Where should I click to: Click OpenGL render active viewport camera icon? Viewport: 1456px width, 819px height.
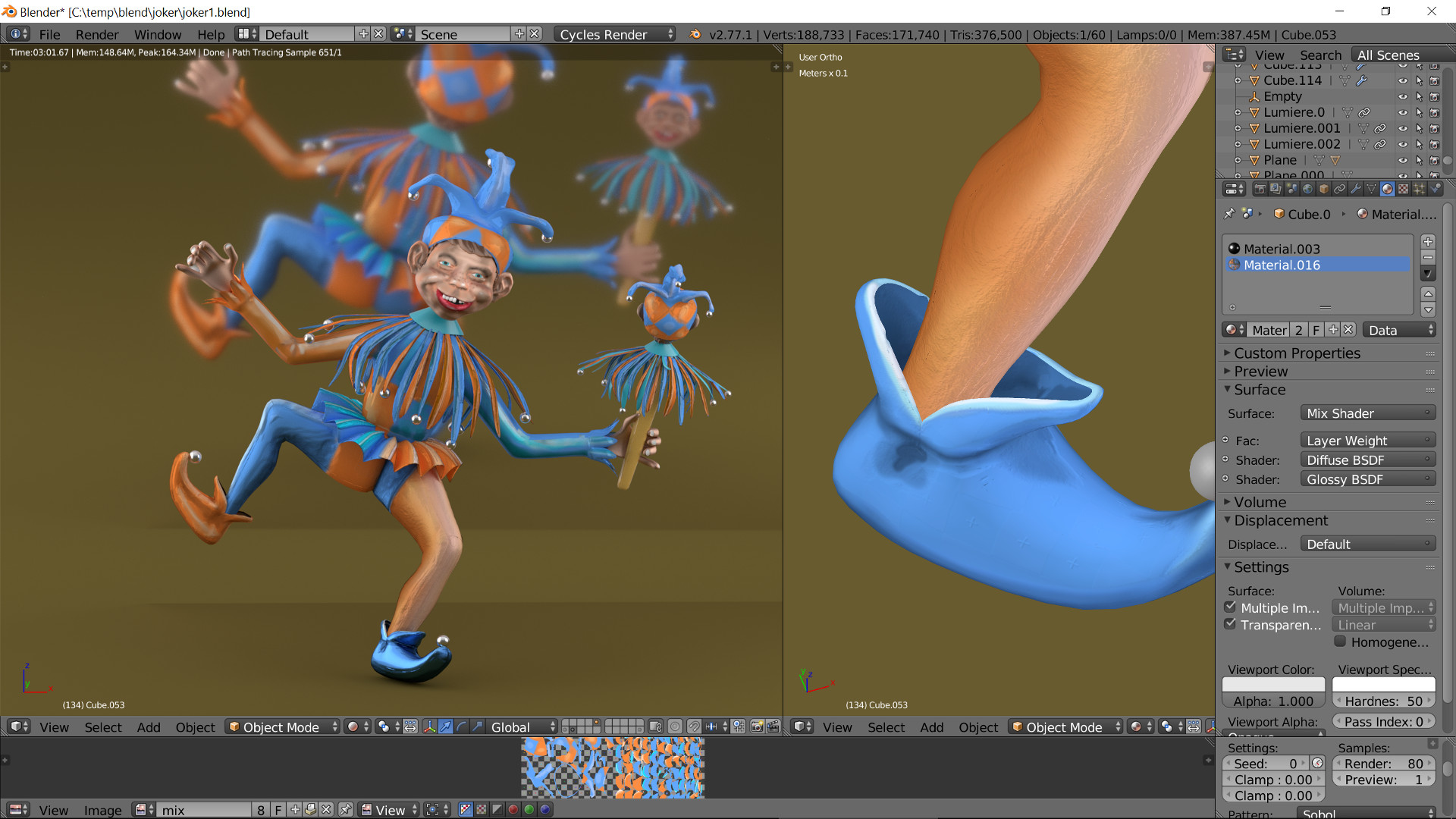[x=757, y=726]
